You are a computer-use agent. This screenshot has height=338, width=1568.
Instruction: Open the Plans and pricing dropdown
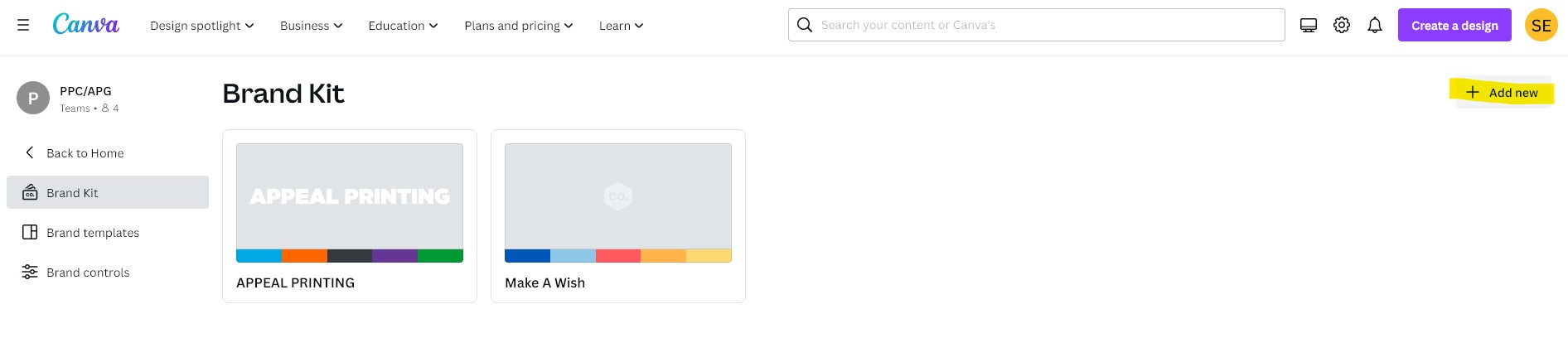pos(518,26)
